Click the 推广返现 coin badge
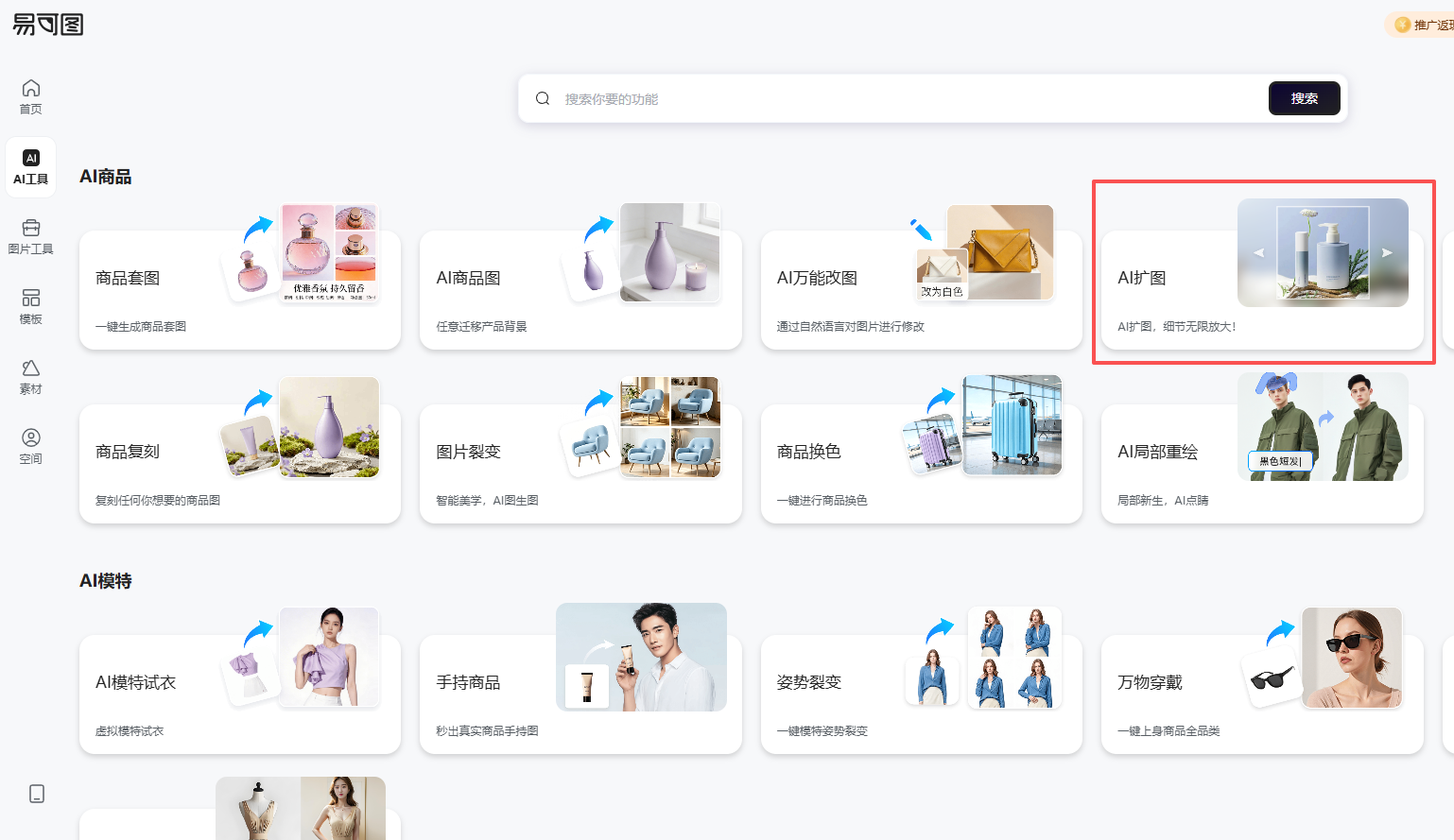Image resolution: width=1454 pixels, height=840 pixels. 1420,25
